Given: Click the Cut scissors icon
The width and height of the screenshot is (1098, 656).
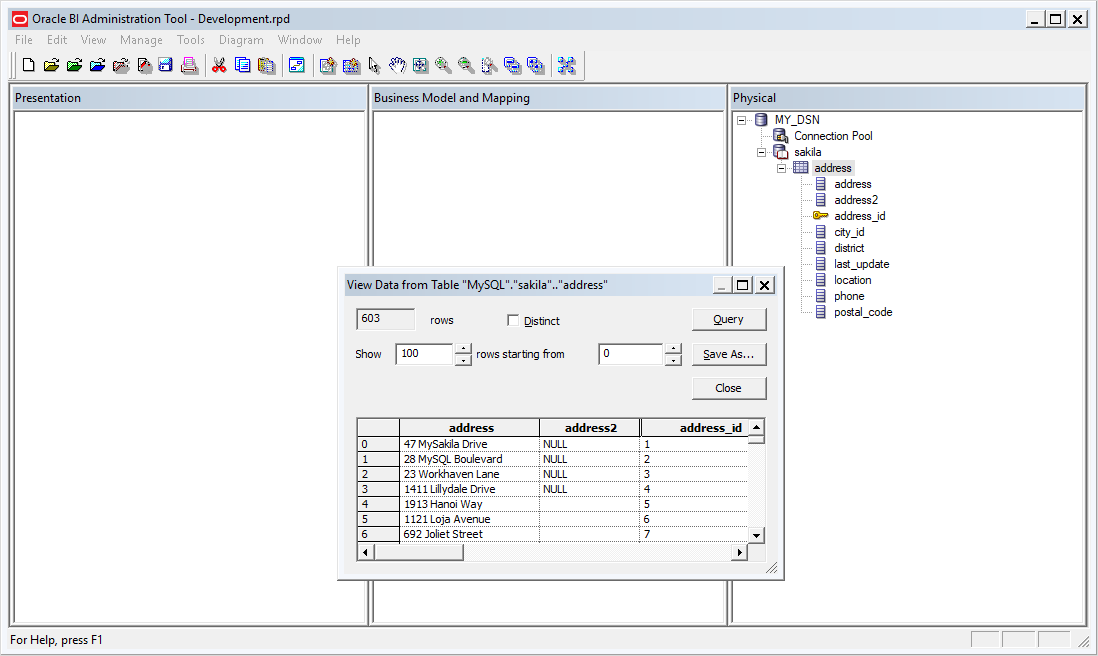Looking at the screenshot, I should 219,65.
